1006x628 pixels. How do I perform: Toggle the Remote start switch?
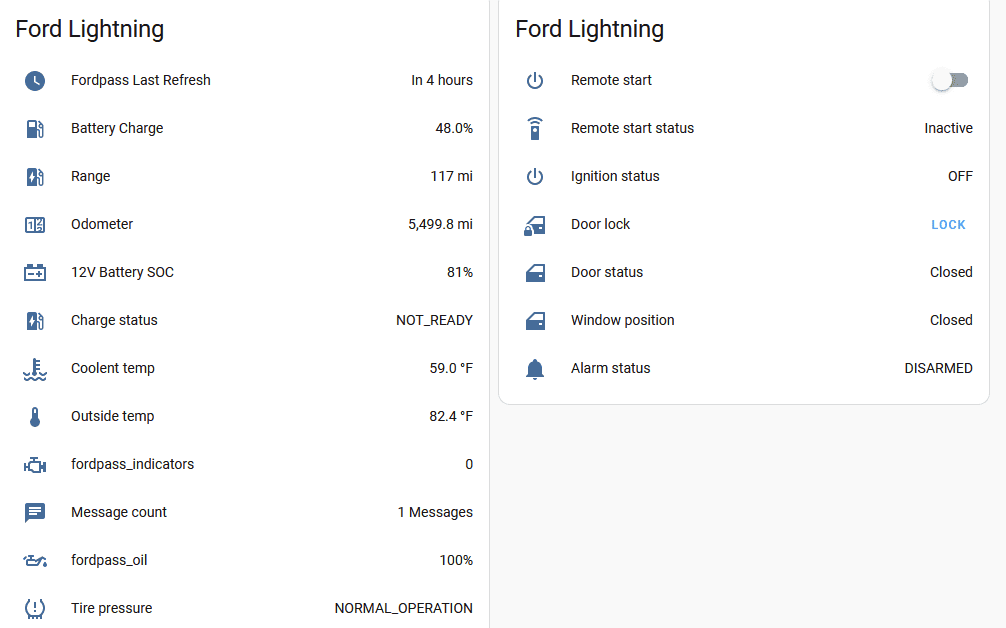coord(949,81)
